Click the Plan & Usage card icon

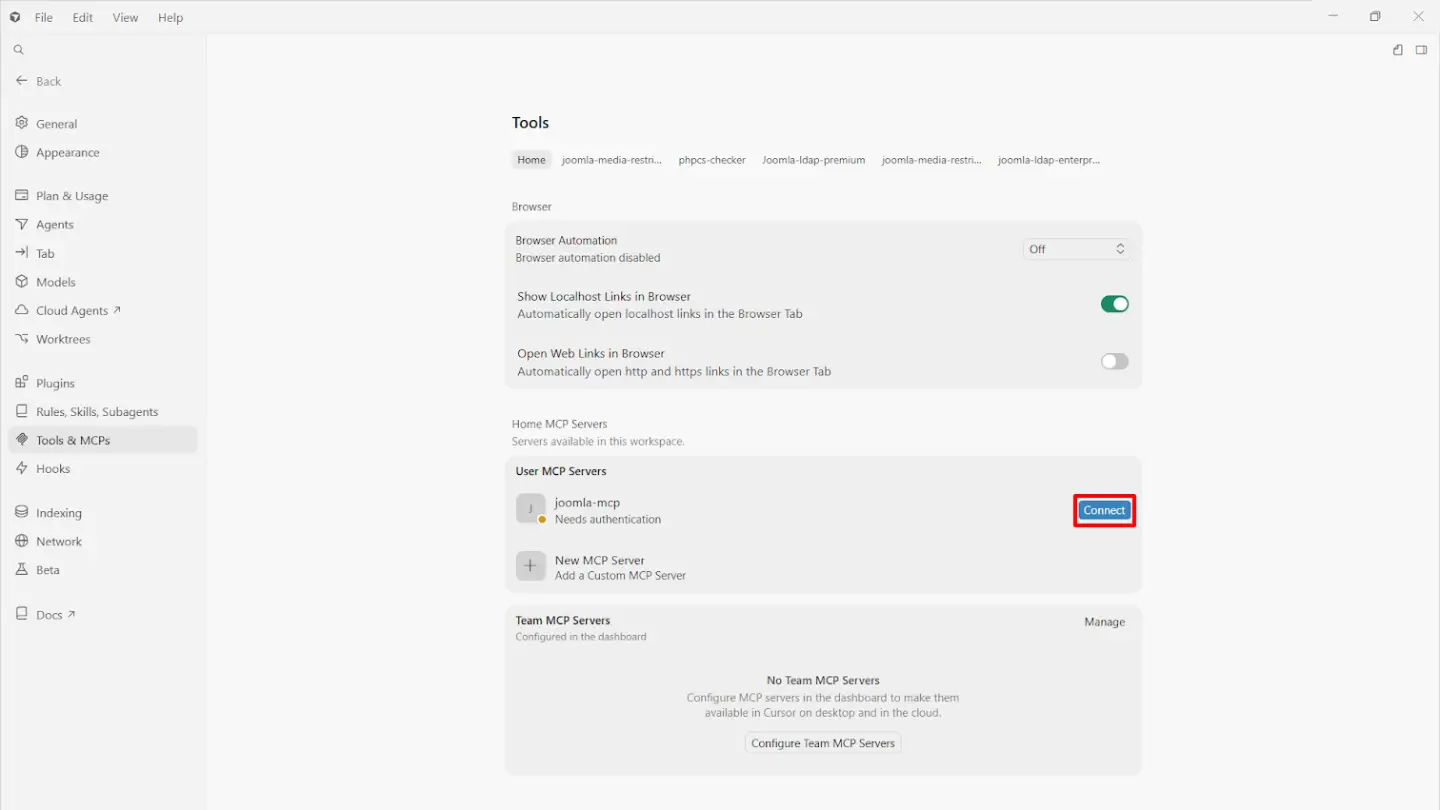(22, 195)
